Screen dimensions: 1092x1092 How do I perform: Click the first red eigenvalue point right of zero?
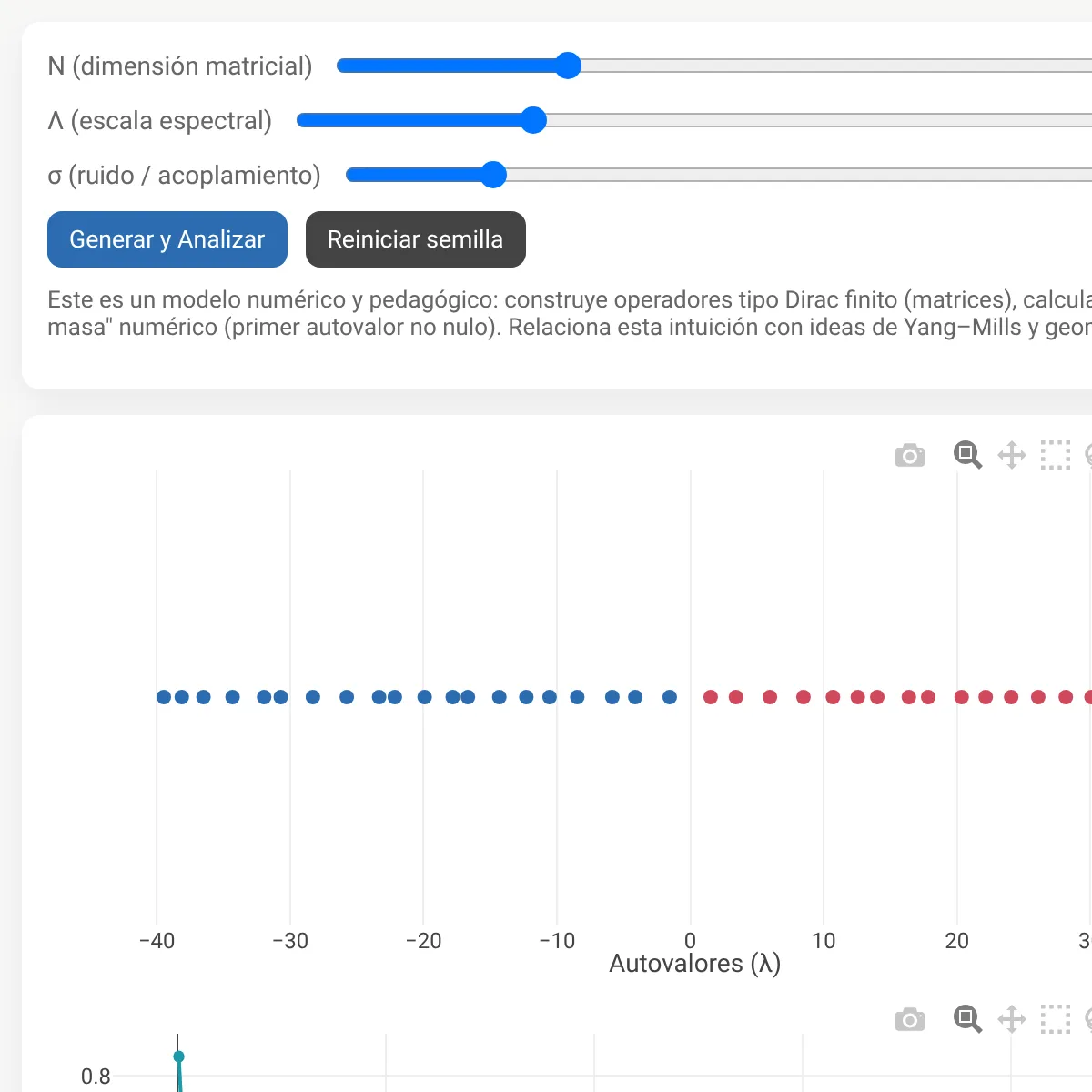[711, 697]
